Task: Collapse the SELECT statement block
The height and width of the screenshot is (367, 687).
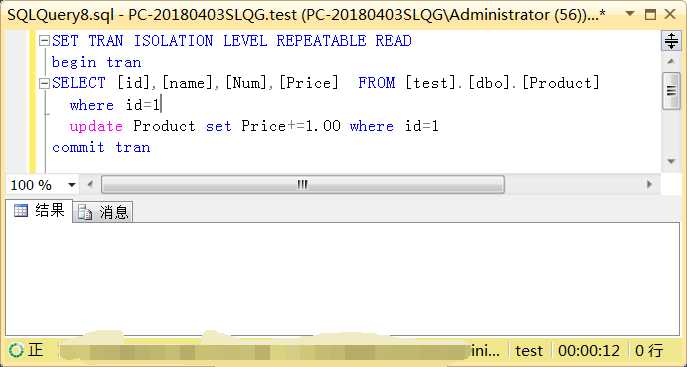Action: point(44,84)
